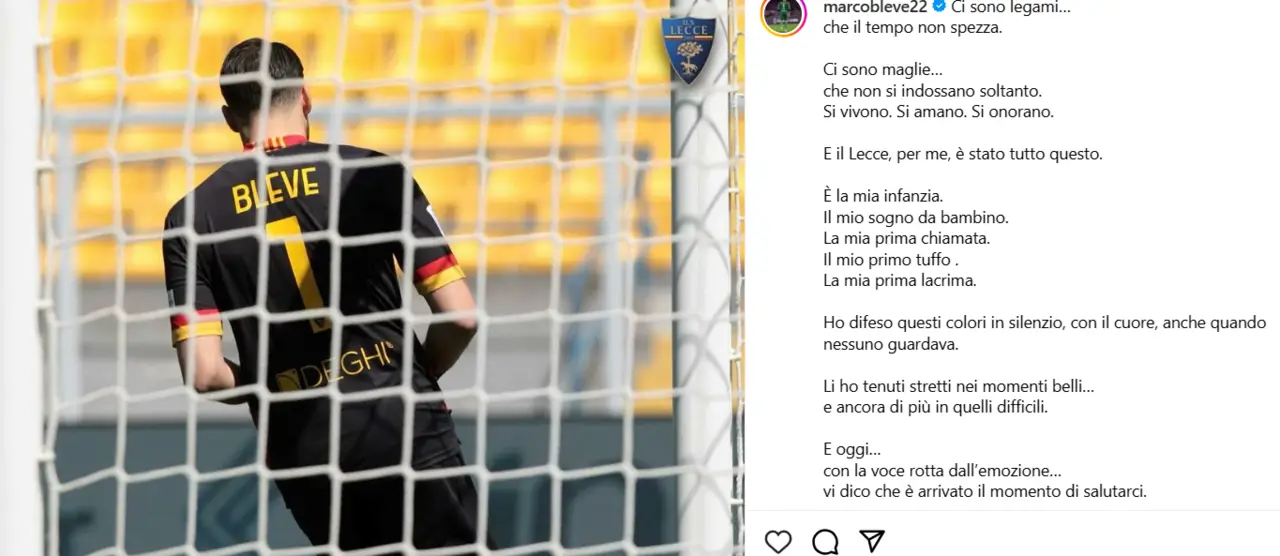Click the DEGHI sponsor text on the jersey
This screenshot has width=1280, height=556.
(334, 367)
